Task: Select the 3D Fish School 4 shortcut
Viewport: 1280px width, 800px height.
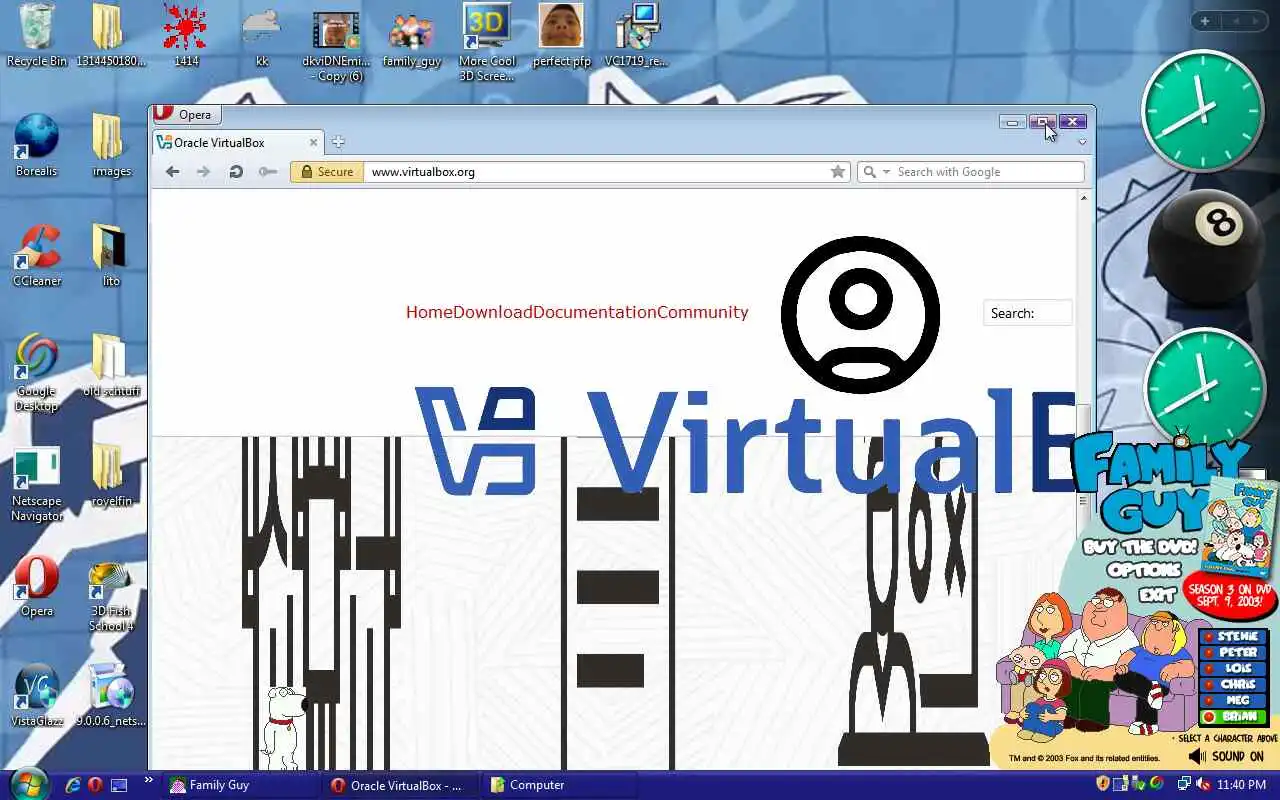Action: pos(111,595)
